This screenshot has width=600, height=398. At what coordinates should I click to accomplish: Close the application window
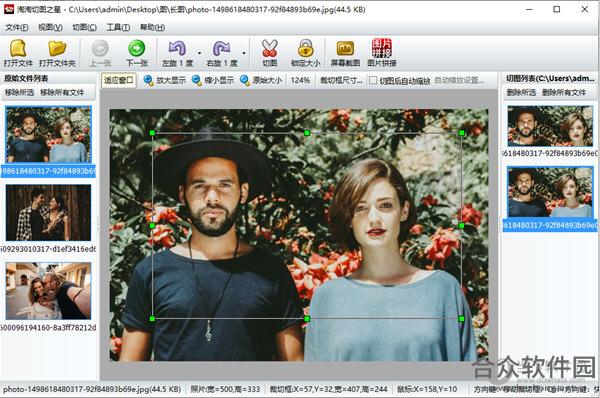click(x=585, y=9)
